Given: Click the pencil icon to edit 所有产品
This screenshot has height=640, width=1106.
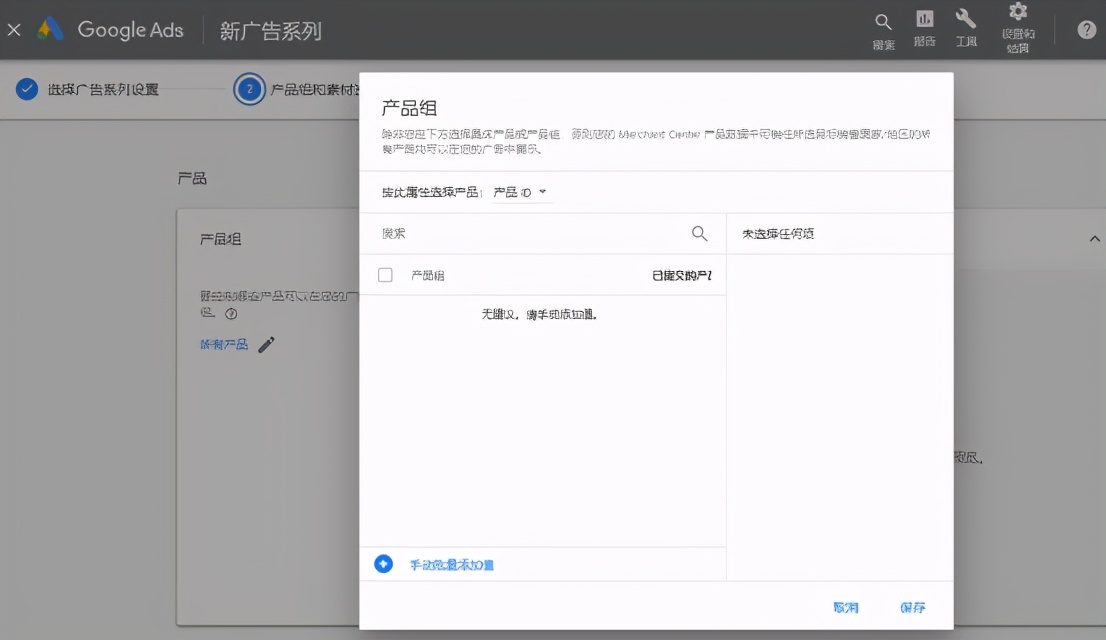Looking at the screenshot, I should 265,343.
